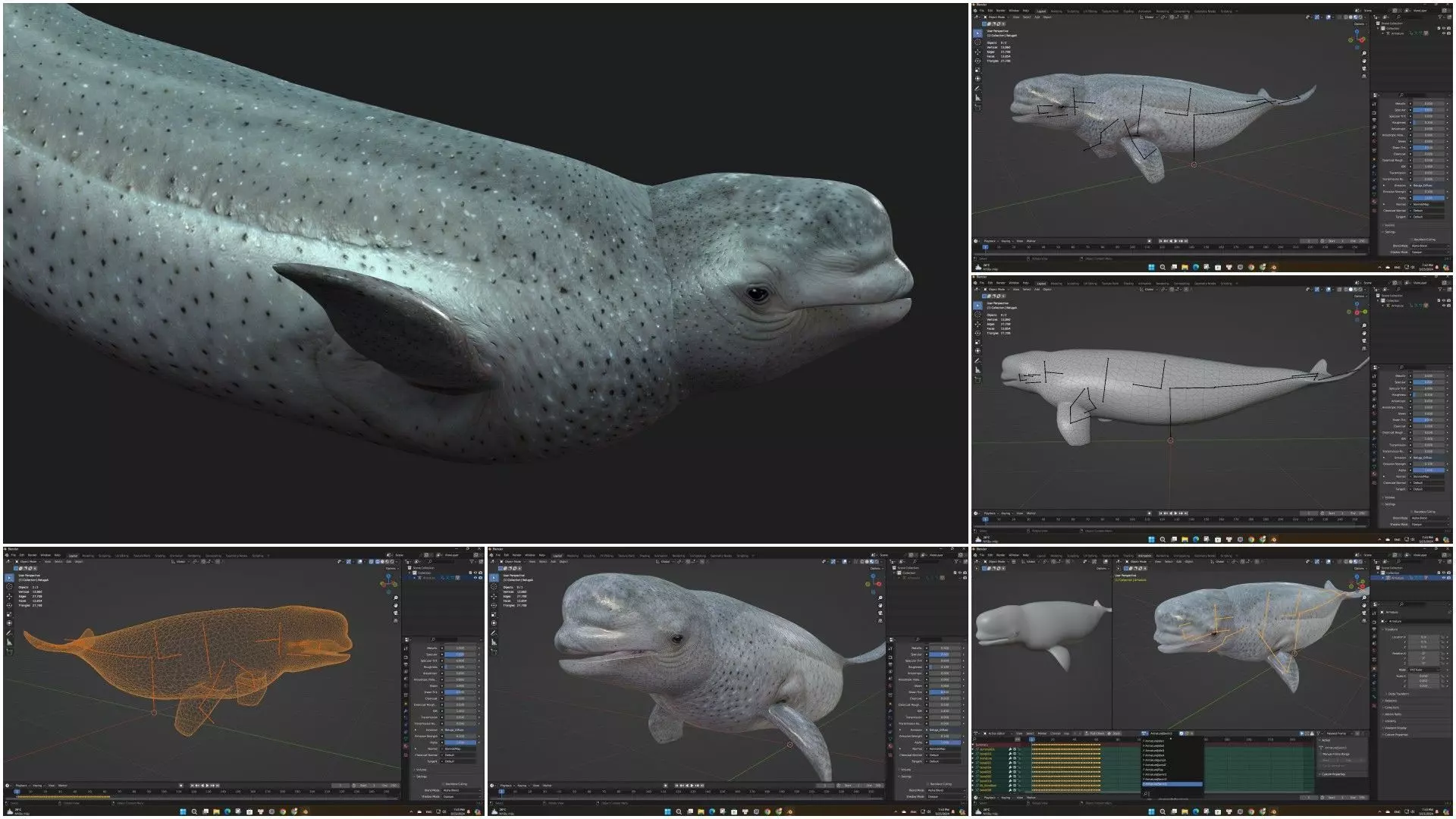The height and width of the screenshot is (819, 1456).
Task: Toggle Collection exclude checkbox in black-rig textured whale window
Action: (x=1440, y=29)
